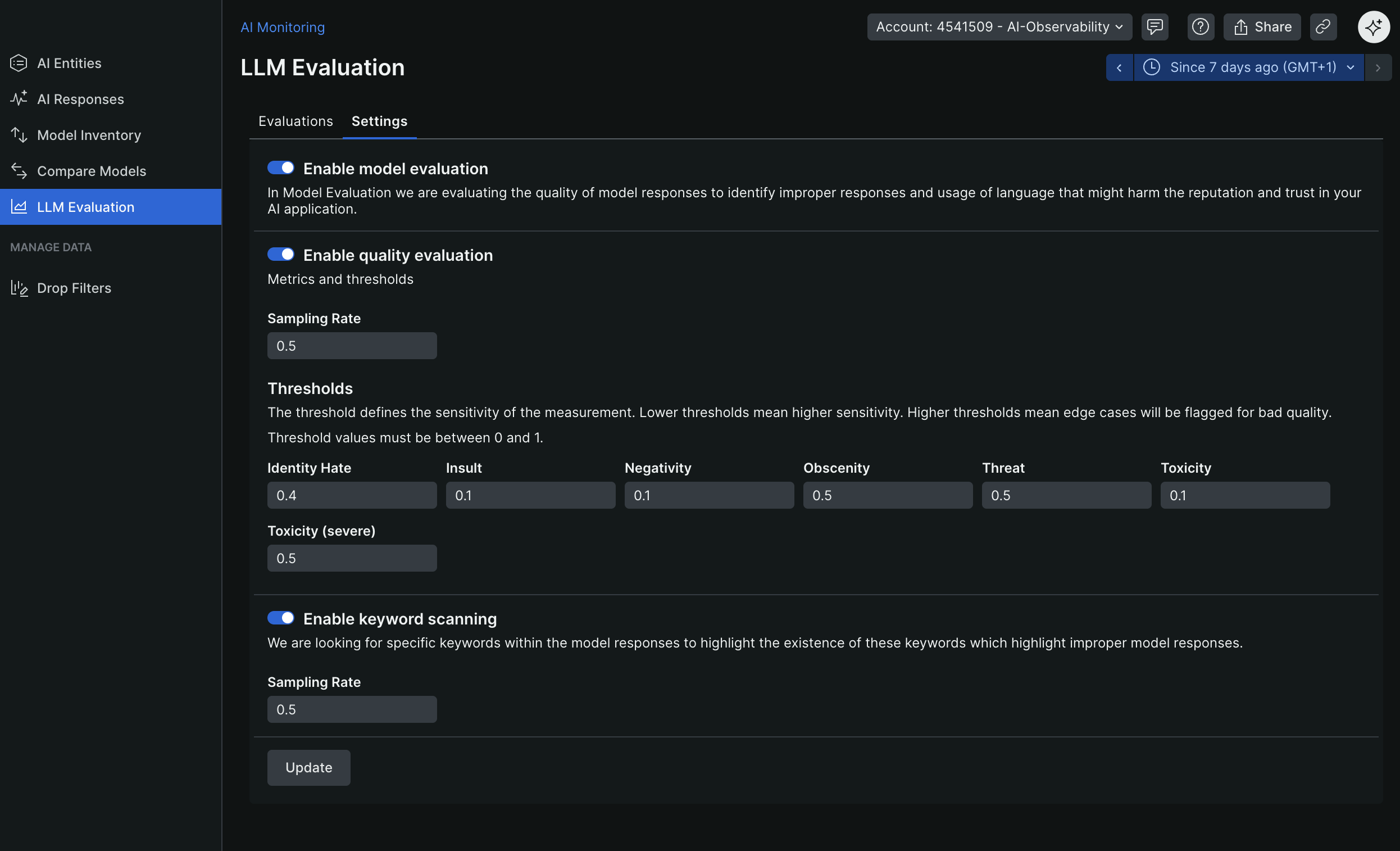Turn off quality evaluation
The image size is (1400, 851).
pyautogui.click(x=281, y=254)
